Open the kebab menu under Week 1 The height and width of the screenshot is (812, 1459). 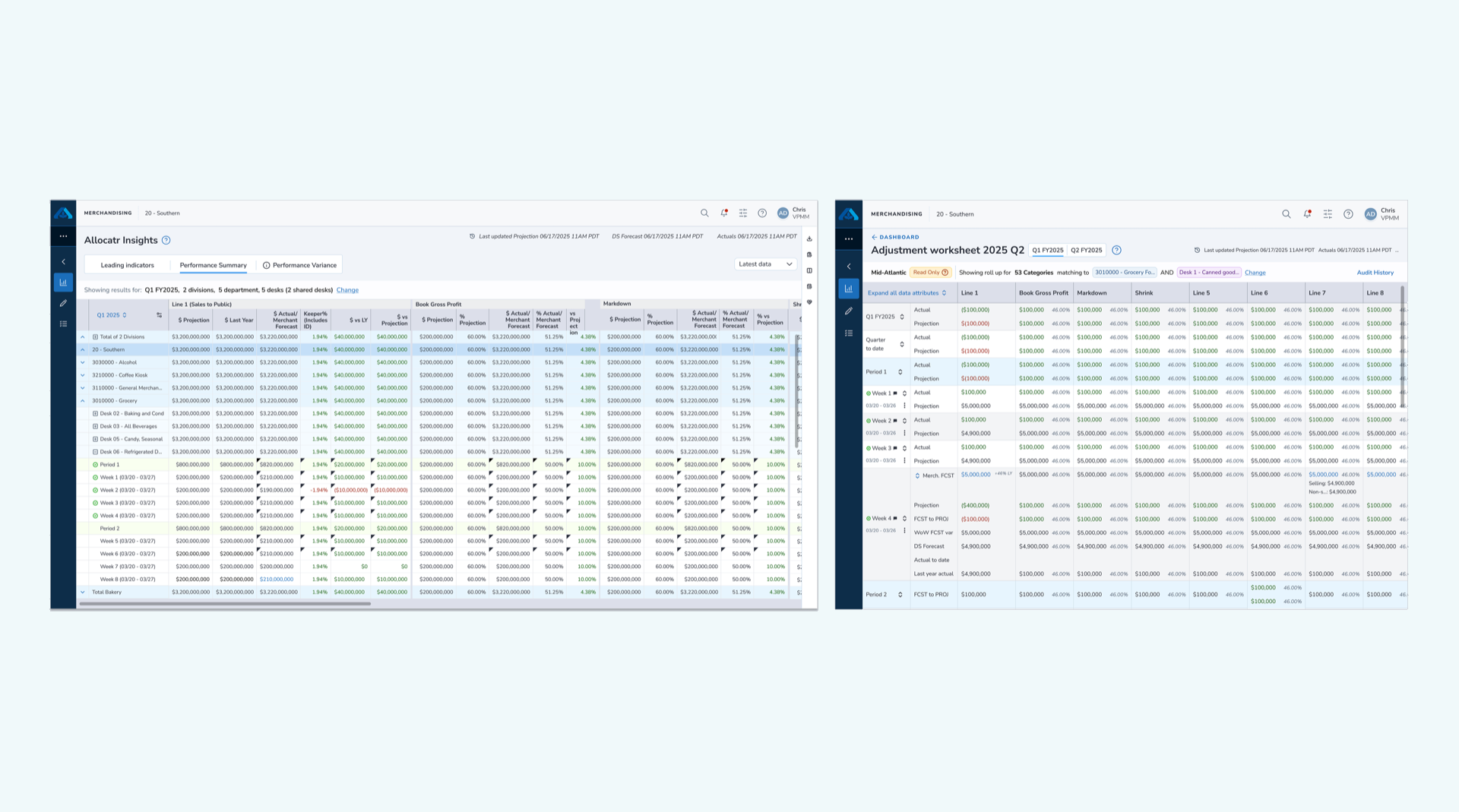(x=904, y=406)
